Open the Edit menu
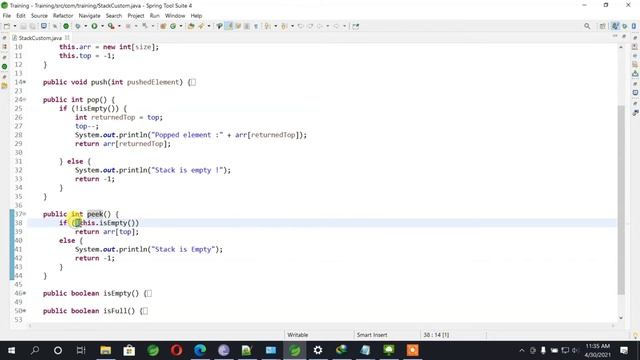Image resolution: width=640 pixels, height=360 pixels. 21,16
